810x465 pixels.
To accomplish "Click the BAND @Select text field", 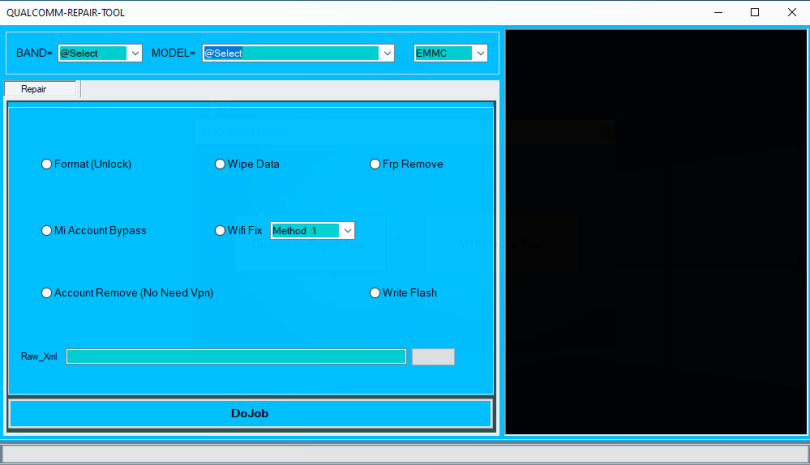I will coord(93,53).
